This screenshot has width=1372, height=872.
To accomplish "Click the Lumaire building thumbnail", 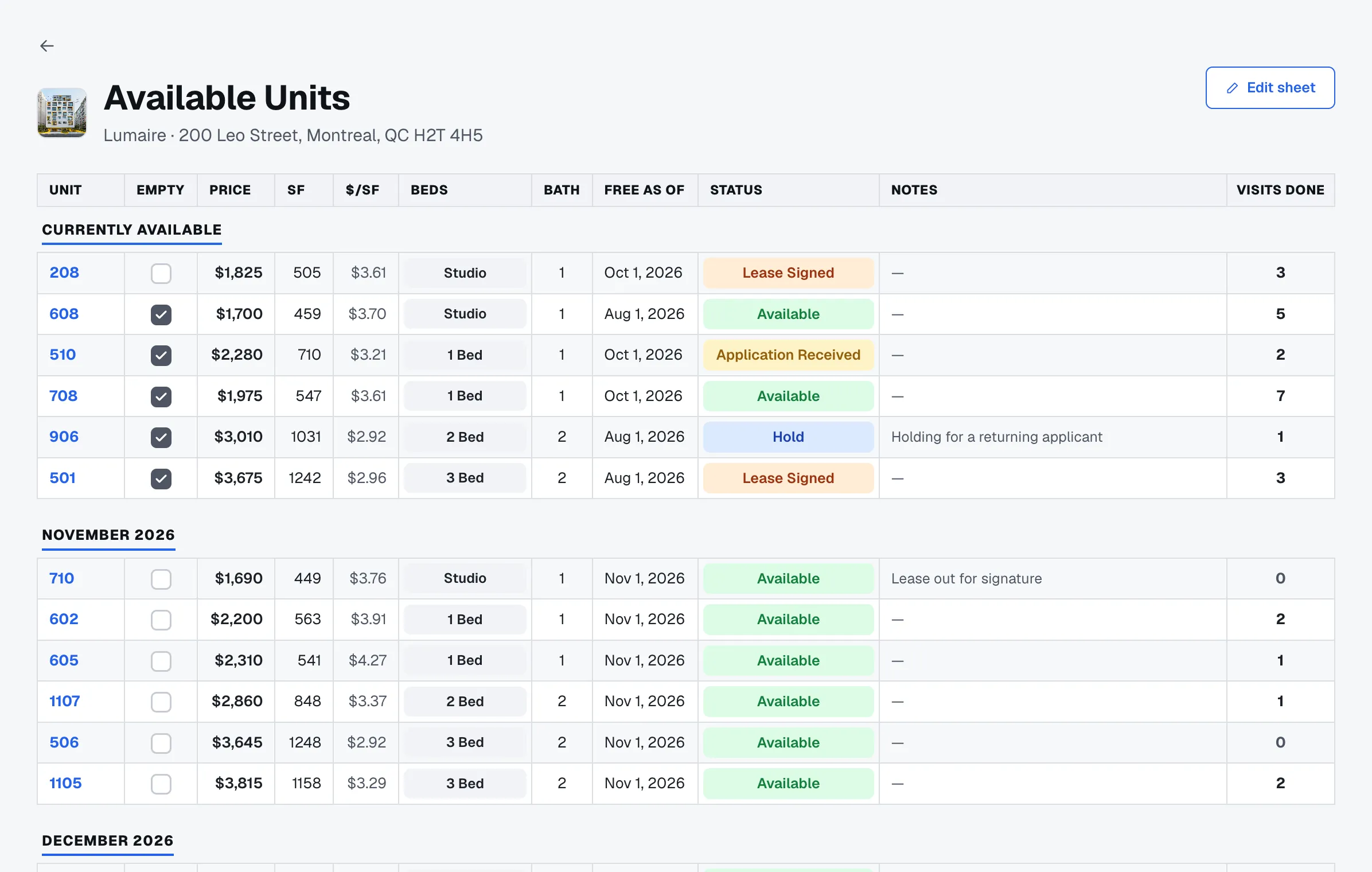I will point(62,112).
